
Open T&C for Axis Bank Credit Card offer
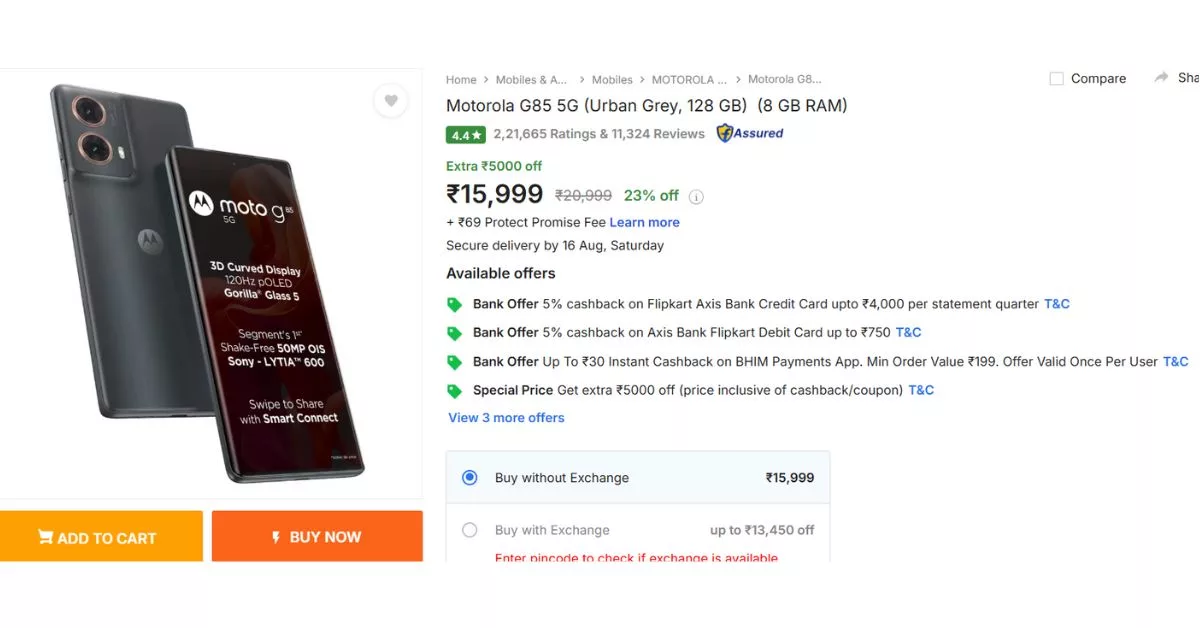tap(1056, 303)
